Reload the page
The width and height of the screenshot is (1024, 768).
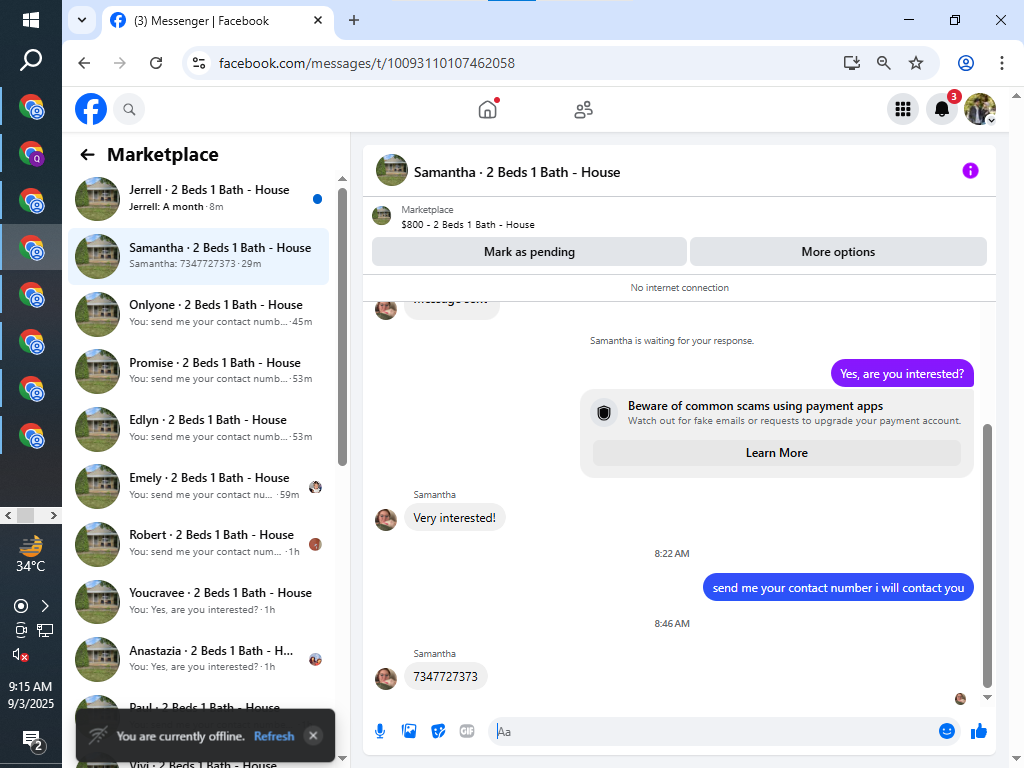coord(155,63)
